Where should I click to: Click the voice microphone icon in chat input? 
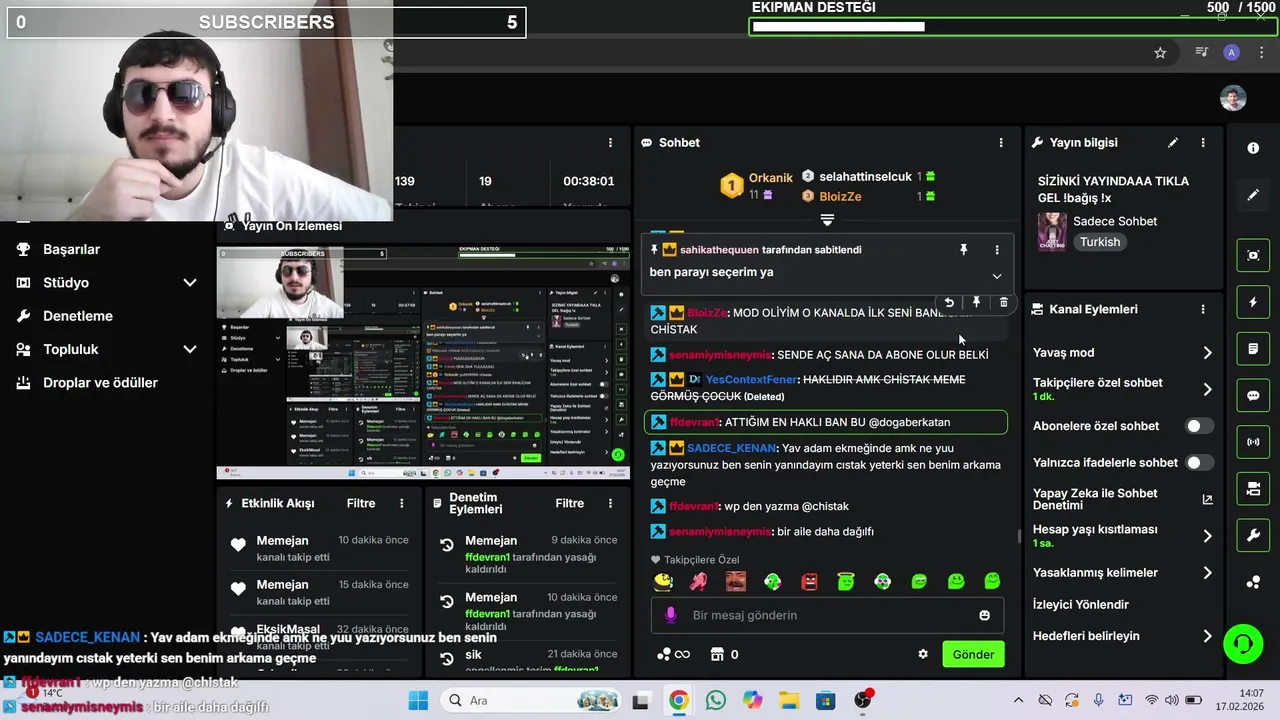pyautogui.click(x=670, y=615)
